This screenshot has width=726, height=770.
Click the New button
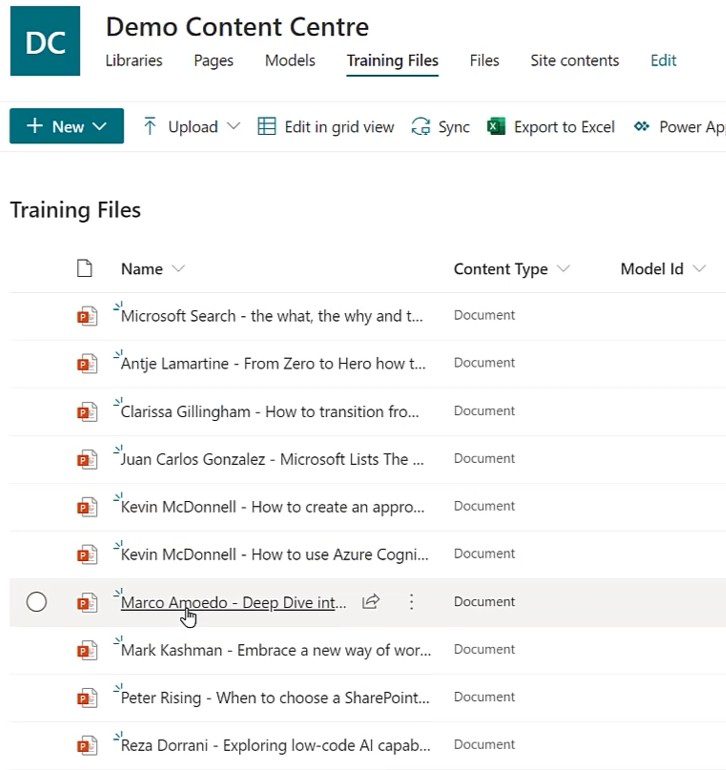tap(67, 126)
